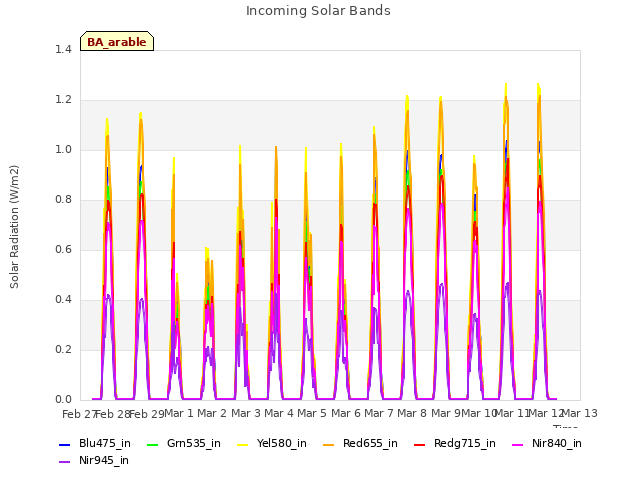Click the 0.8 y-axis tick label
The width and height of the screenshot is (640, 480).
pyautogui.click(x=63, y=200)
